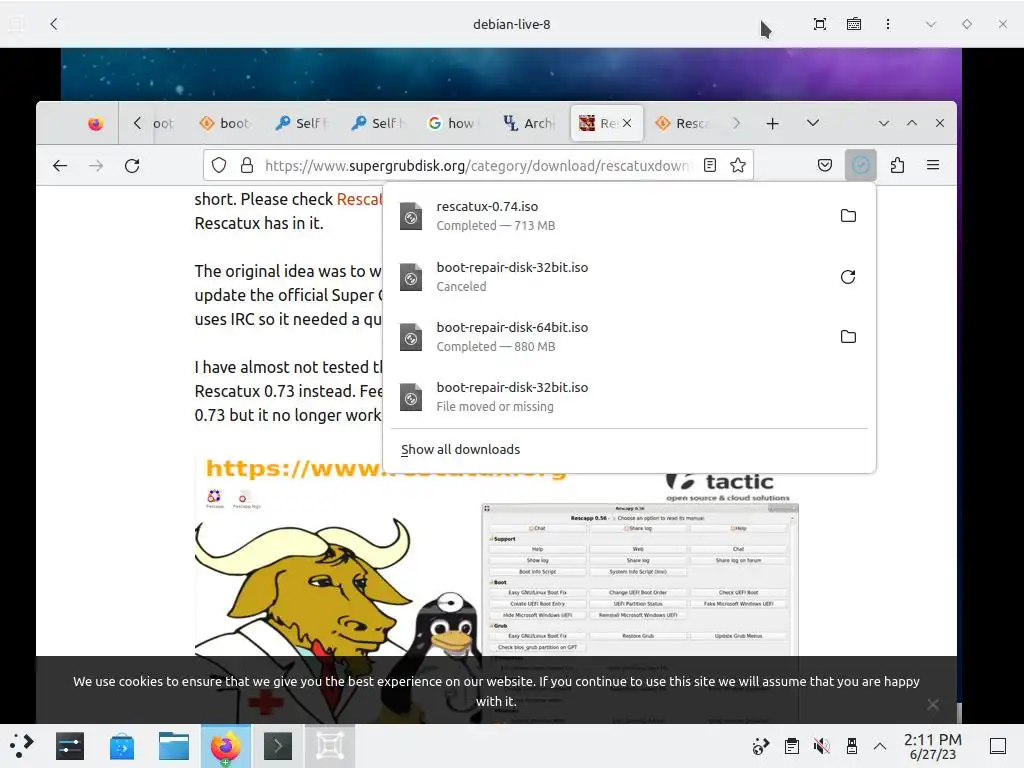Click boot-repair-disk-64bit.iso file icon
The width and height of the screenshot is (1024, 768).
click(411, 338)
